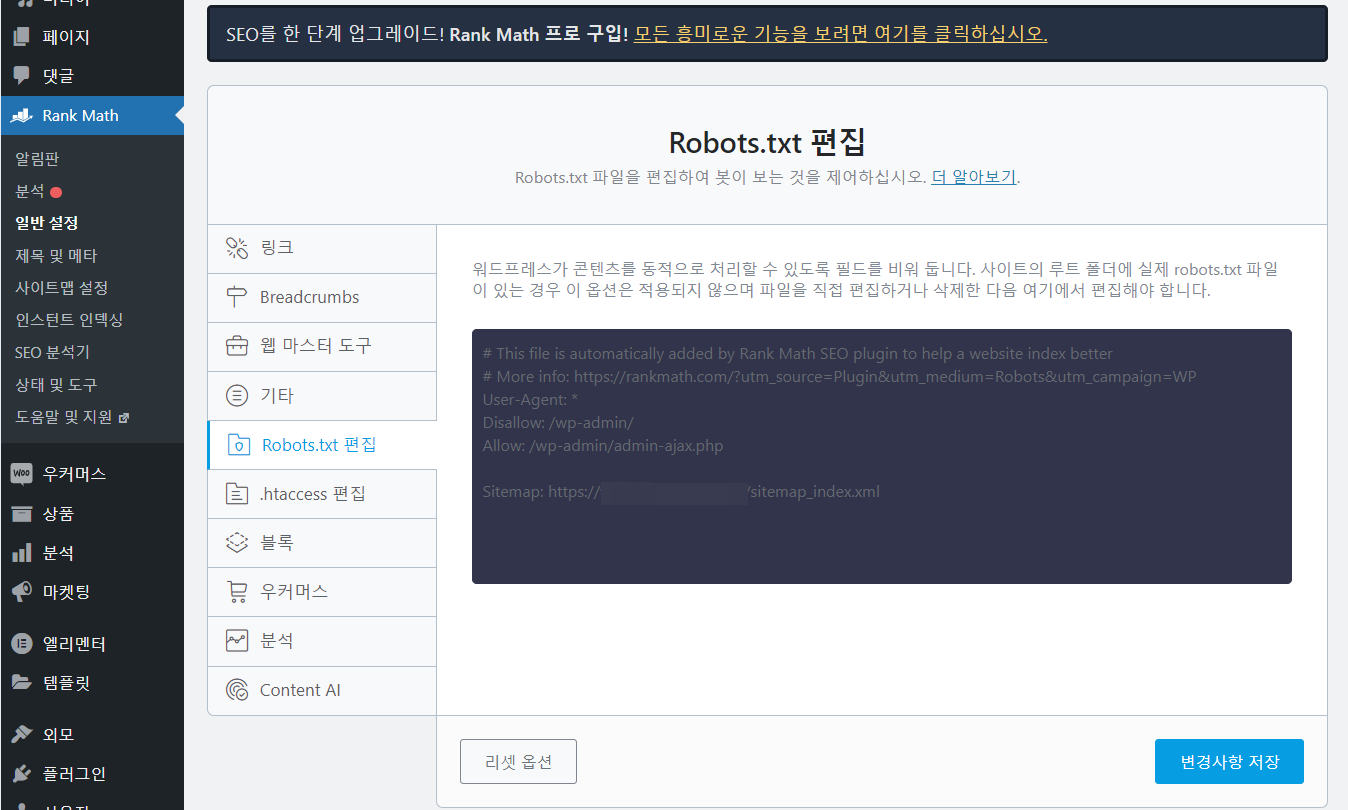Open the 상품 menu
Screen dimensions: 1348x810
tap(92, 514)
